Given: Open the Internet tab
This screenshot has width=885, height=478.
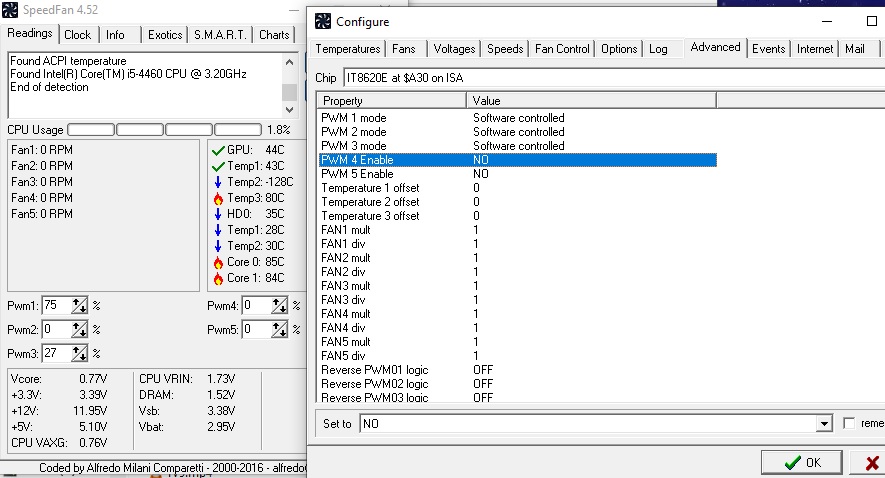Looking at the screenshot, I should pyautogui.click(x=815, y=49).
